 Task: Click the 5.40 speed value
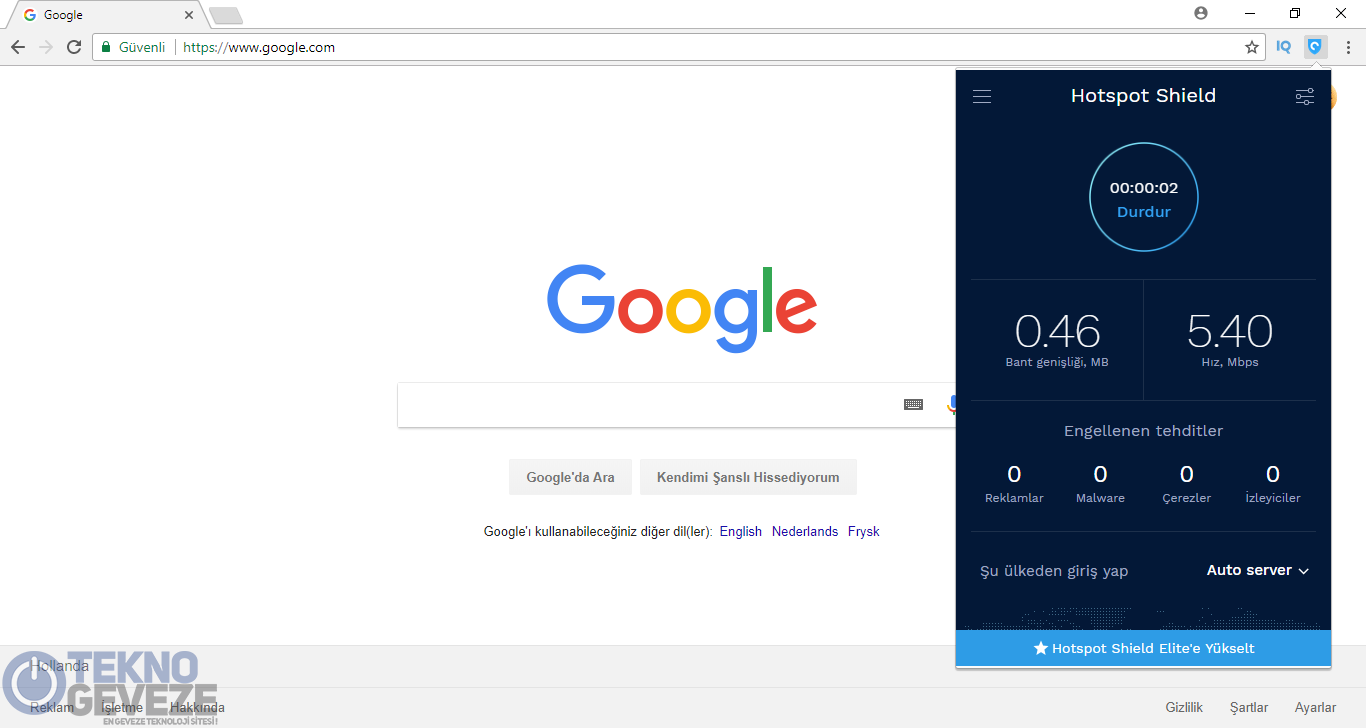coord(1230,331)
